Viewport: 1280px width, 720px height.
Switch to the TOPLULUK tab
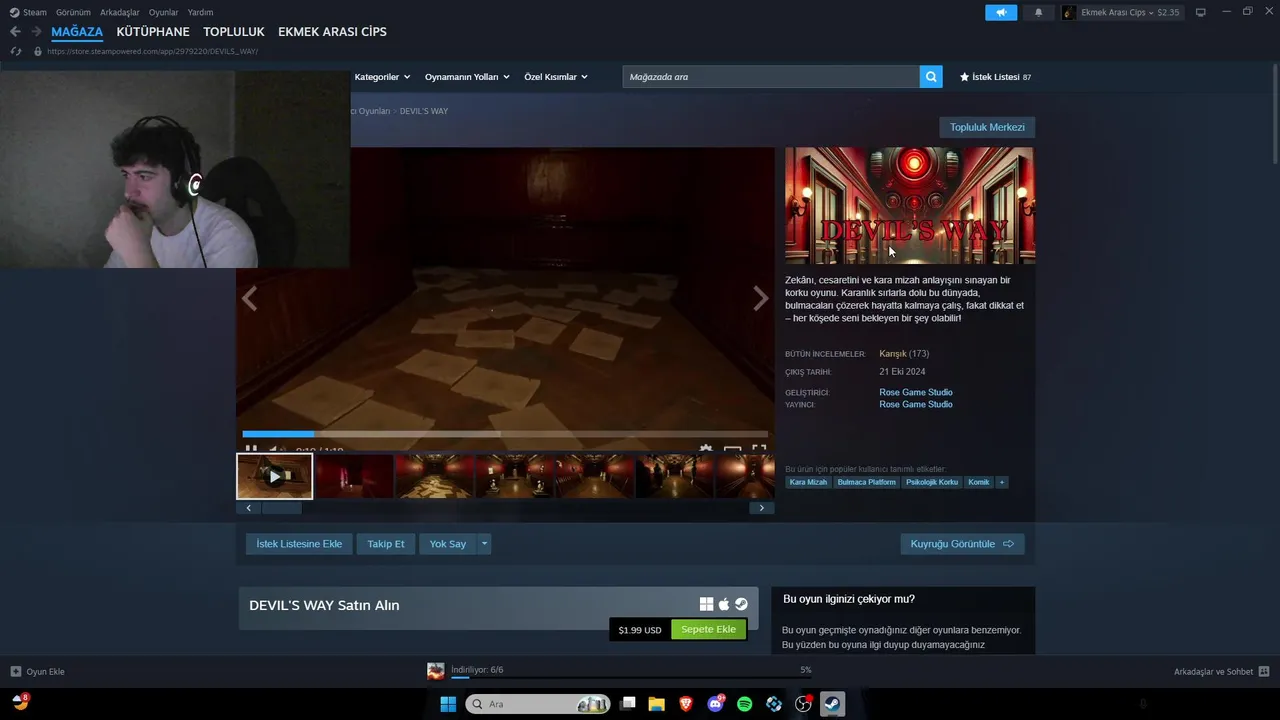pos(234,32)
